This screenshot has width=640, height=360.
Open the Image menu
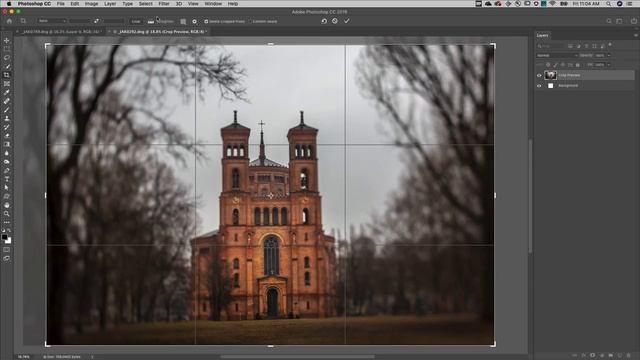[91, 4]
